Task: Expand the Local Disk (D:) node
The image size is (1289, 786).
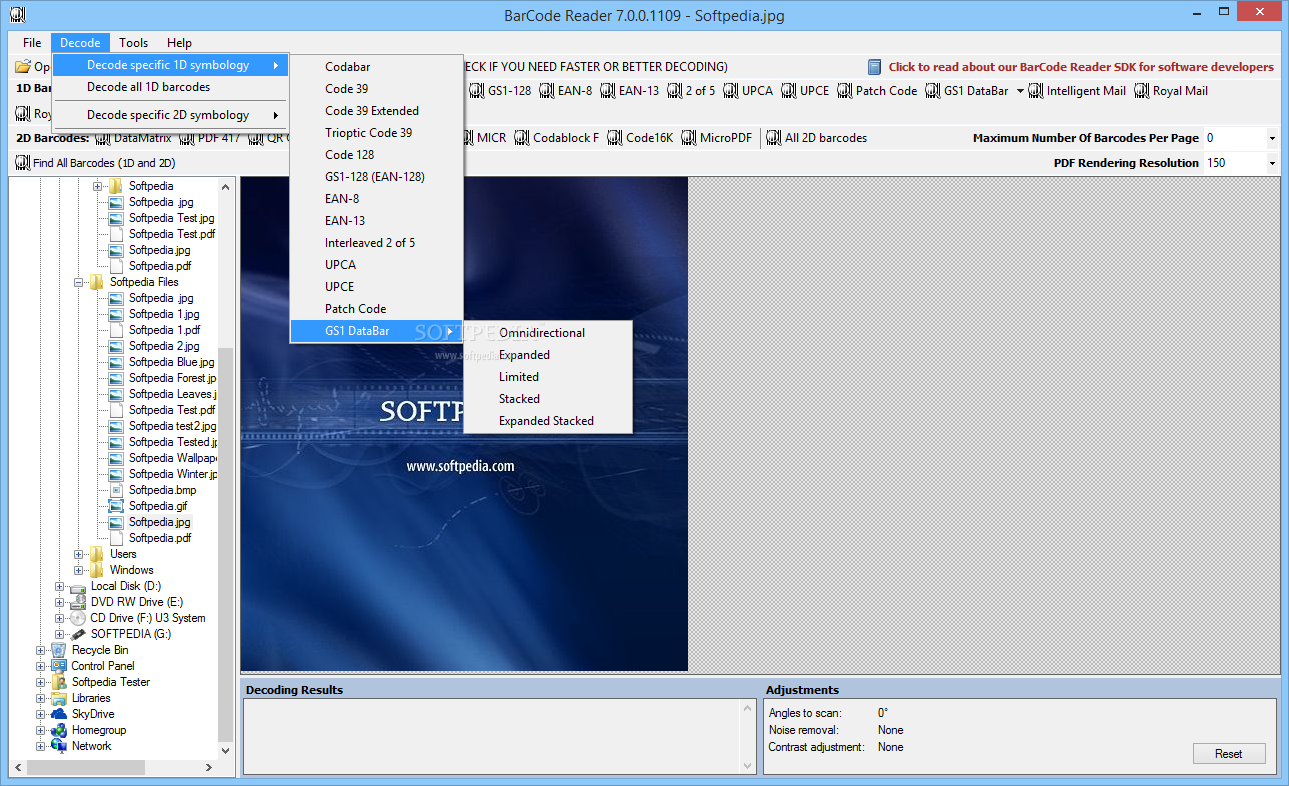Action: [x=60, y=586]
